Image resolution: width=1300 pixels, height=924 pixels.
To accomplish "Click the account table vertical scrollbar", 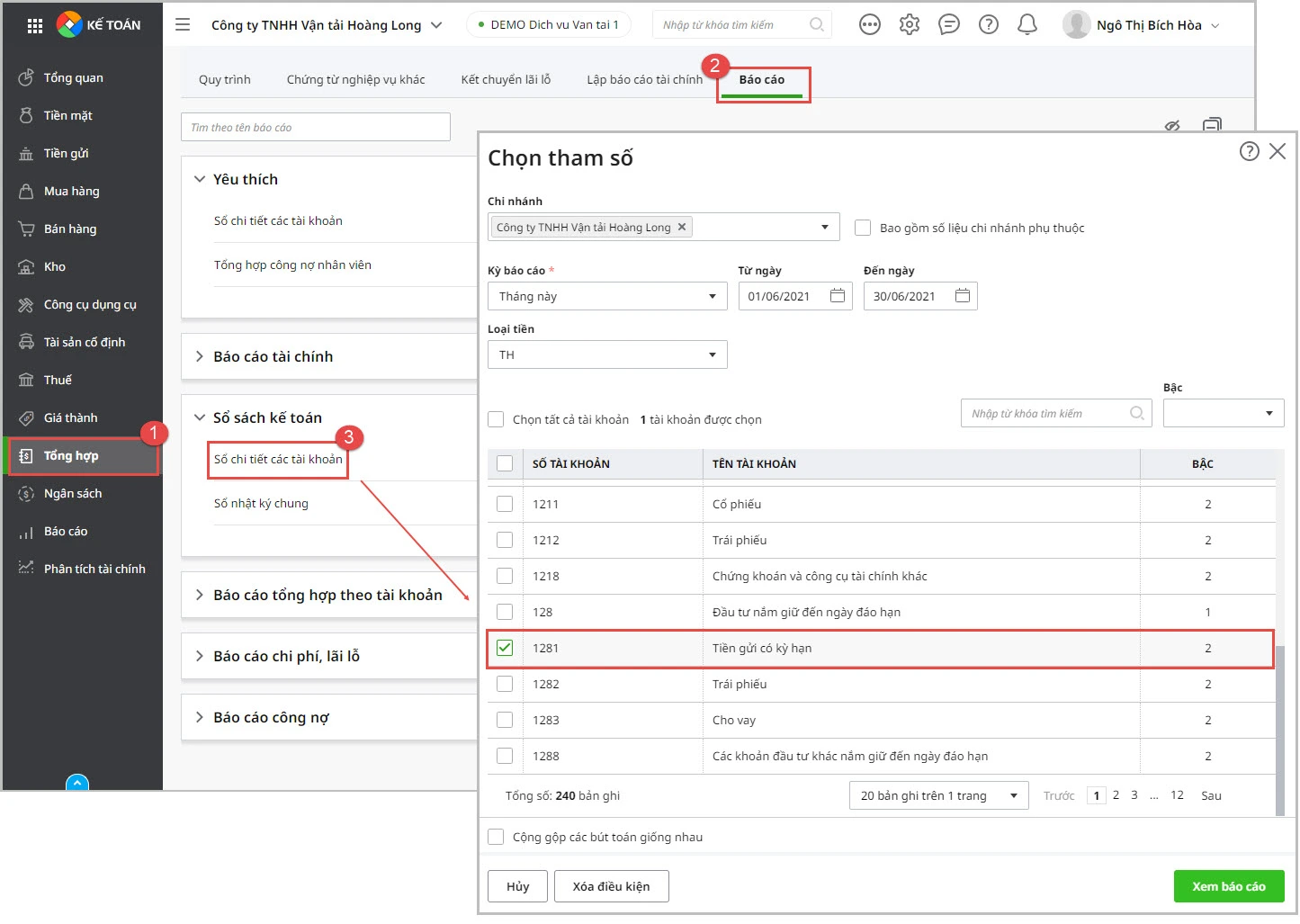I will pos(1280,729).
